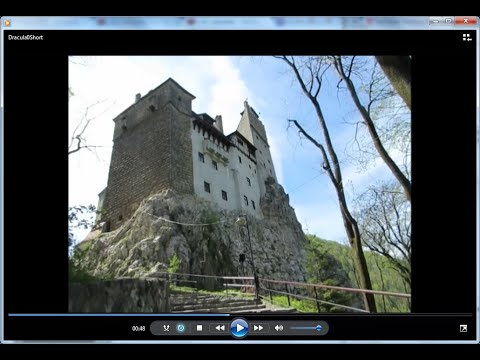Click the castle video image
The height and width of the screenshot is (360, 480).
240,184
